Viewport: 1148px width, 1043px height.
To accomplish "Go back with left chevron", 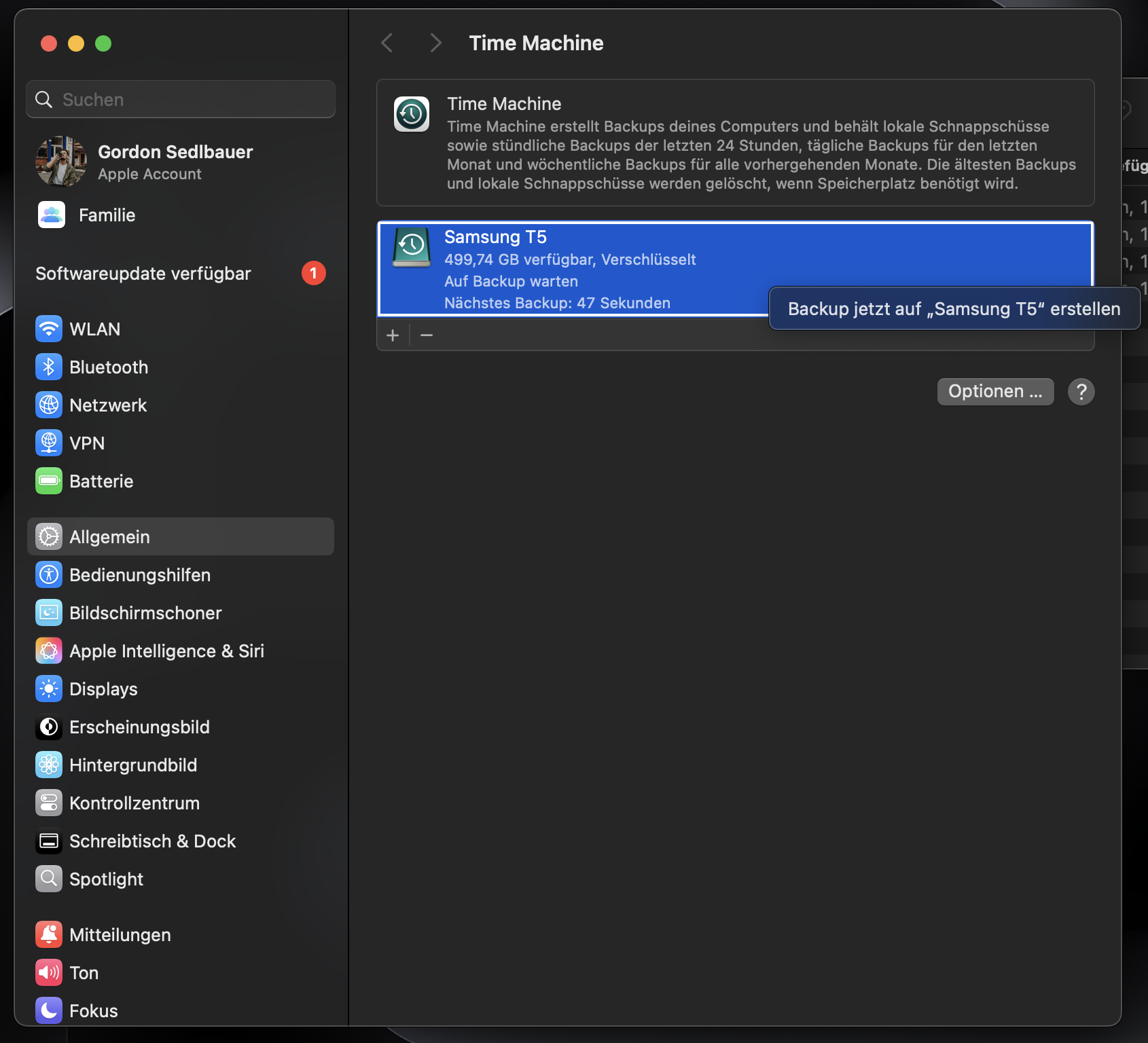I will click(x=387, y=43).
